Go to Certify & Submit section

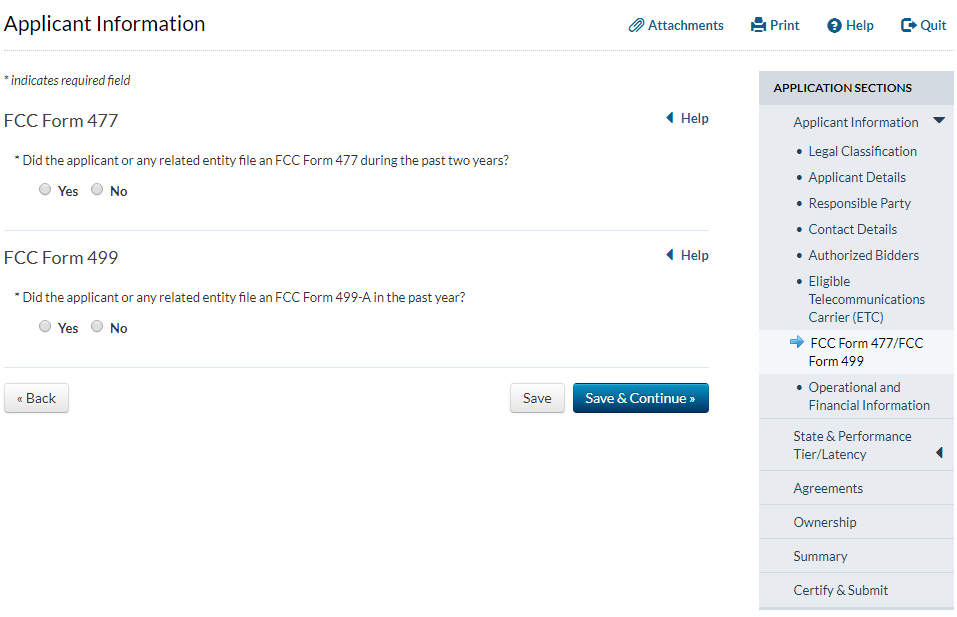(840, 590)
